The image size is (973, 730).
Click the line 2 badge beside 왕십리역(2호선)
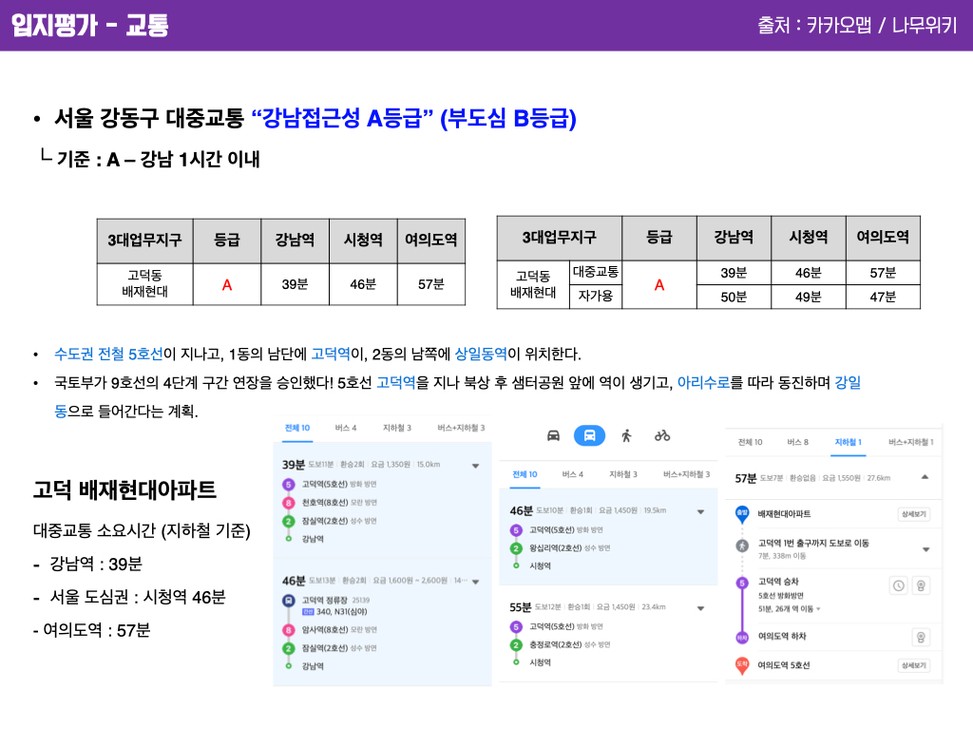click(x=516, y=548)
